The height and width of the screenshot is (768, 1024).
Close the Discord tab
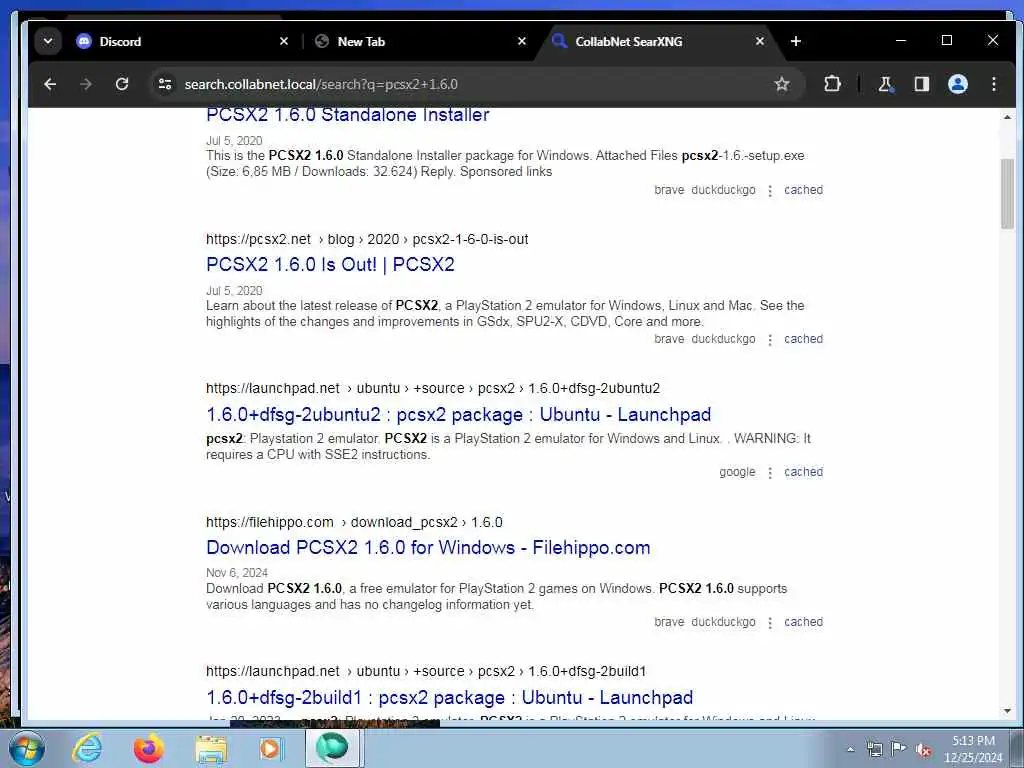point(283,41)
